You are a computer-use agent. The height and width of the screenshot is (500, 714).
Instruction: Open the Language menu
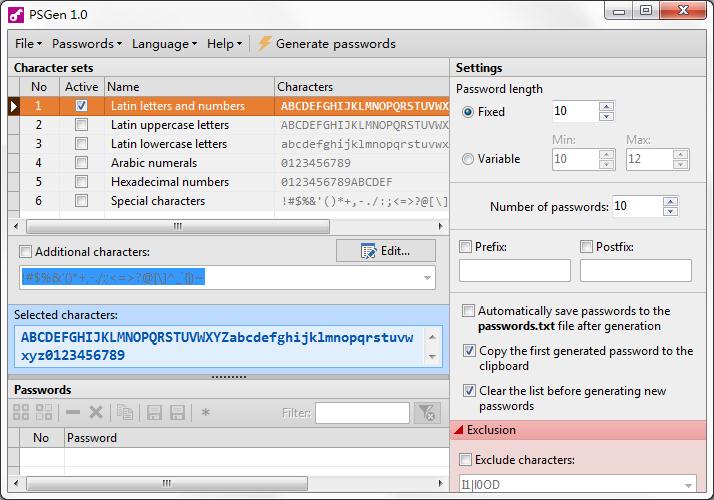[164, 44]
